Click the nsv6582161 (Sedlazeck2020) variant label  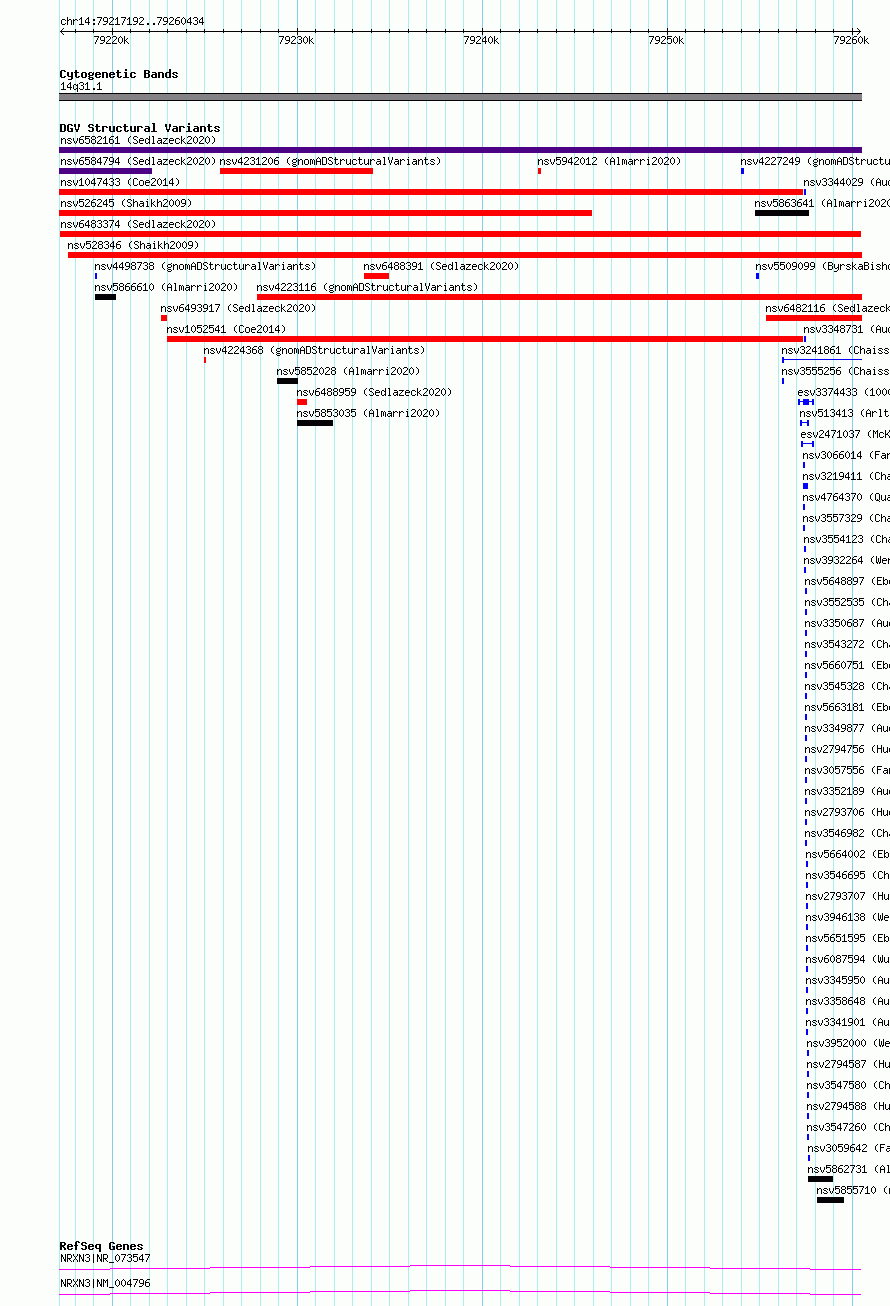pos(138,140)
